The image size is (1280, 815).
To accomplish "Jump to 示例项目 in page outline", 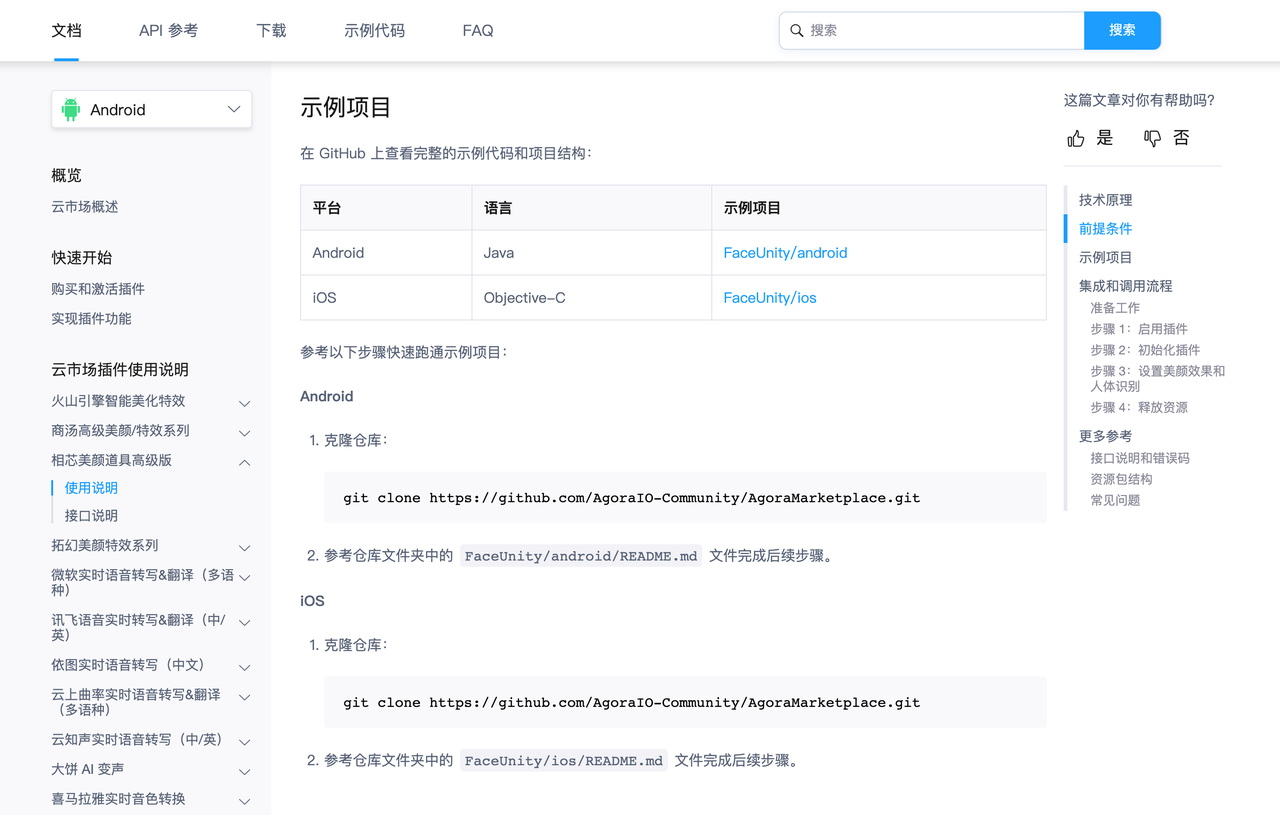I will (x=1105, y=257).
